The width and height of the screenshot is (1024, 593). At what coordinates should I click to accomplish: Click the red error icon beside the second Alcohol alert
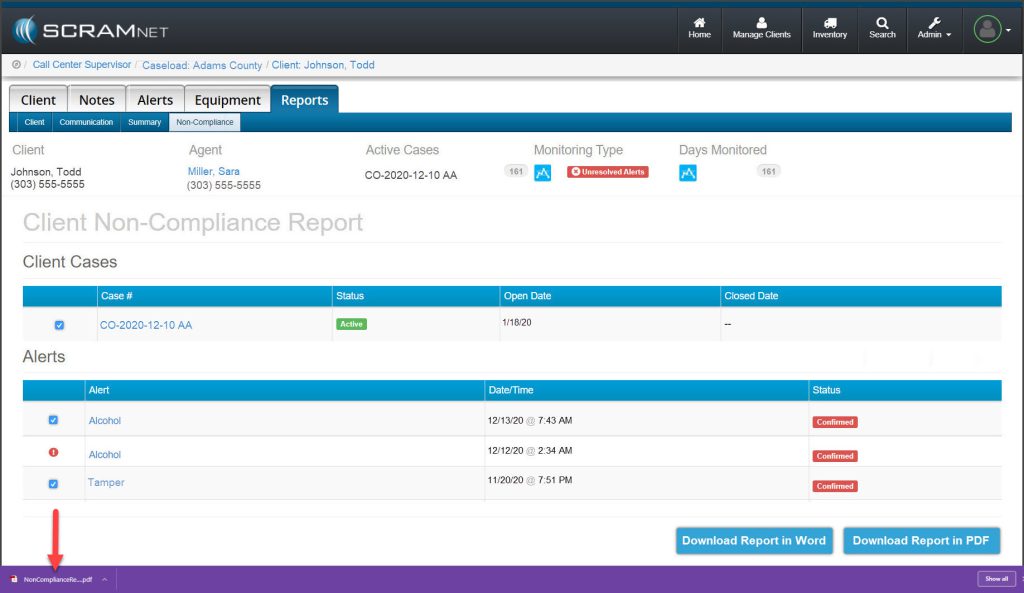pos(53,454)
